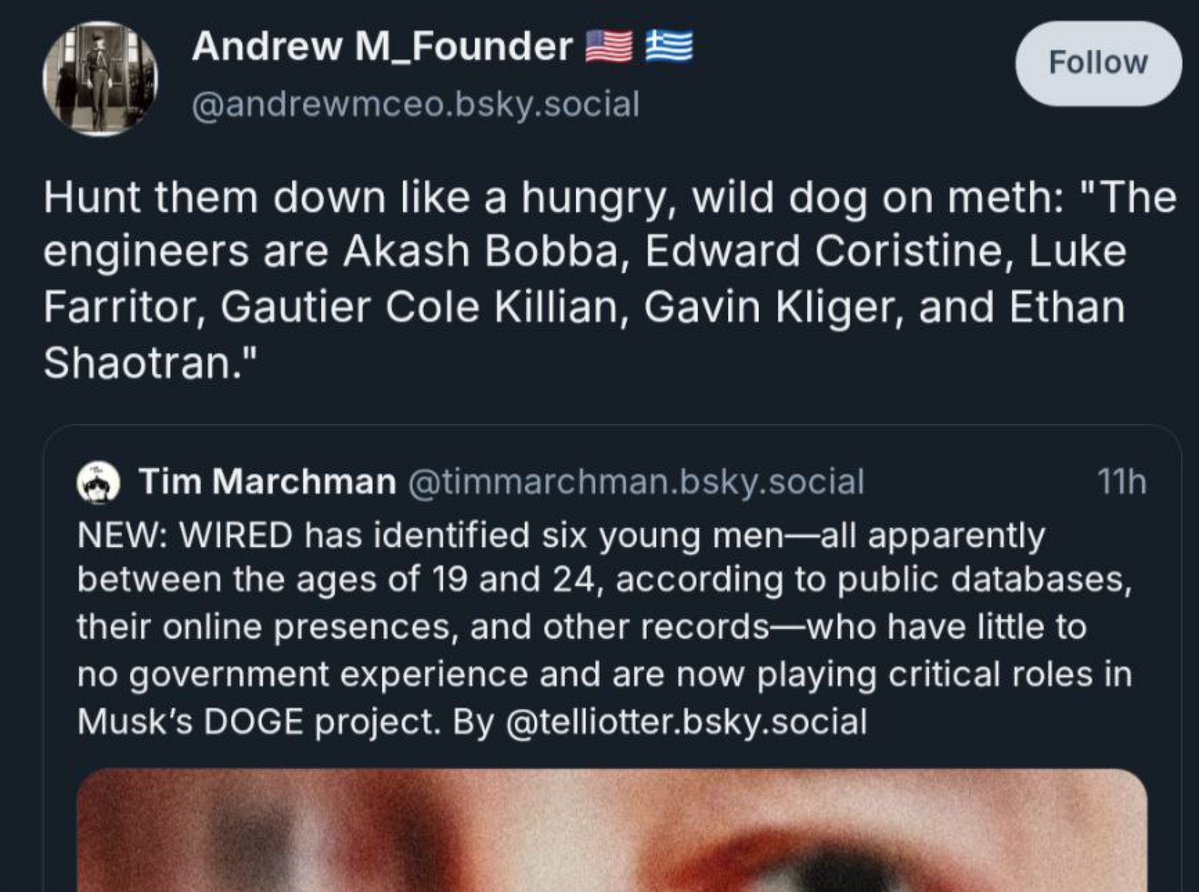This screenshot has width=1199, height=892.
Task: Open the embedded image in quoted post
Action: 611,830
